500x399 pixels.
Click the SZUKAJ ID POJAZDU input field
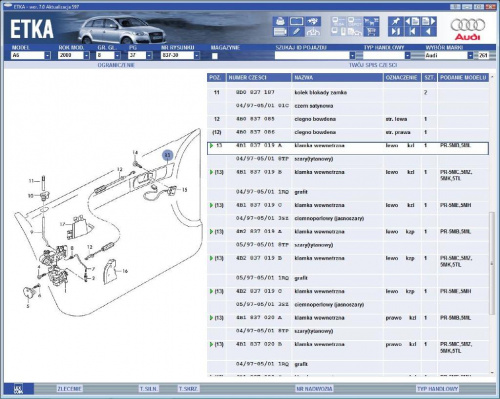pyautogui.click(x=312, y=55)
